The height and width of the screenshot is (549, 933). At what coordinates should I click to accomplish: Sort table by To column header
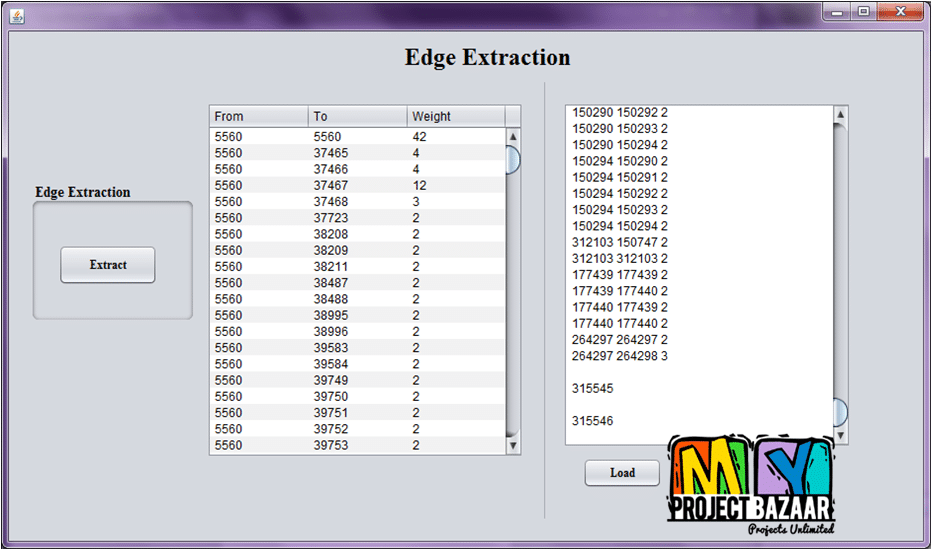point(357,116)
